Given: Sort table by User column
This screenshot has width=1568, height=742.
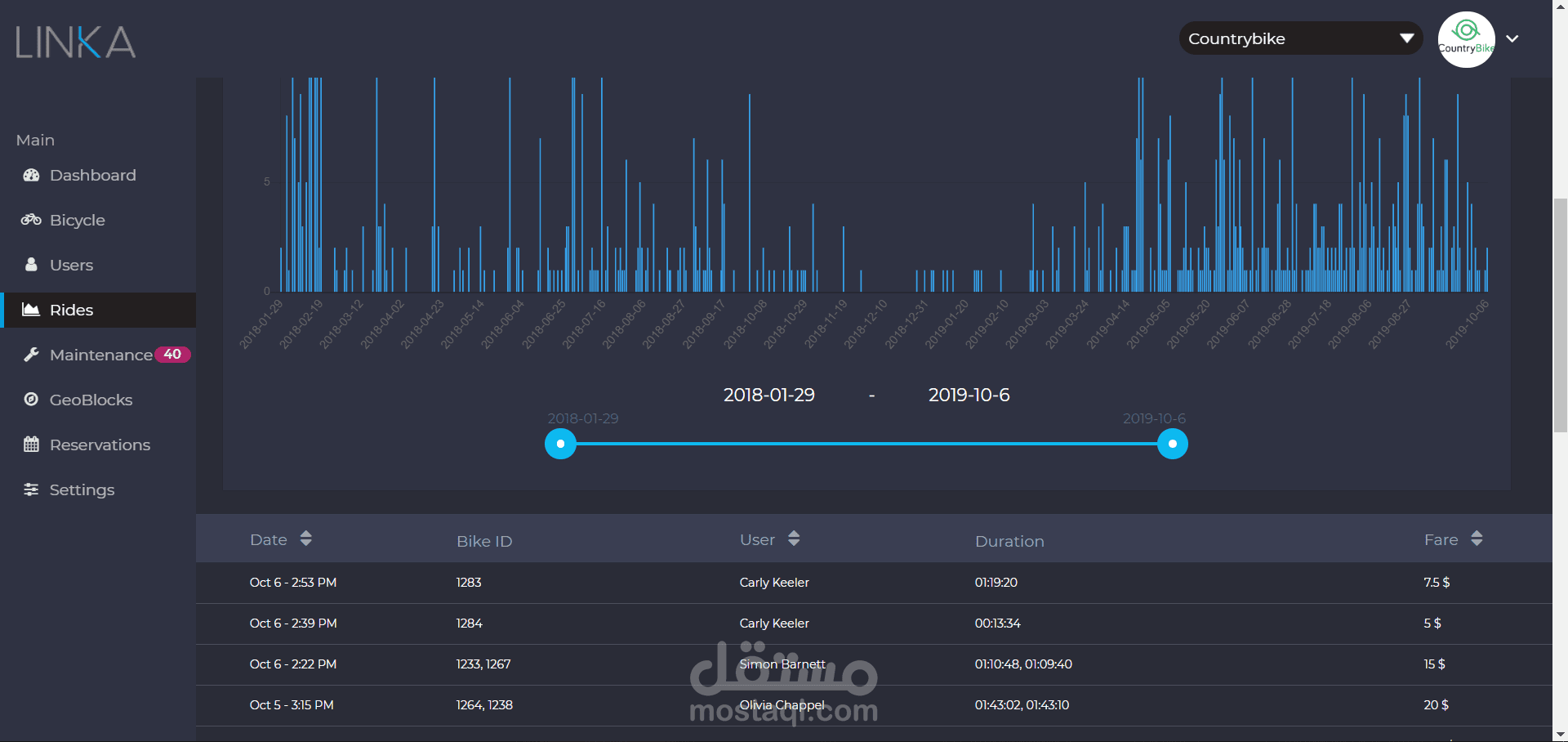Looking at the screenshot, I should tap(794, 539).
